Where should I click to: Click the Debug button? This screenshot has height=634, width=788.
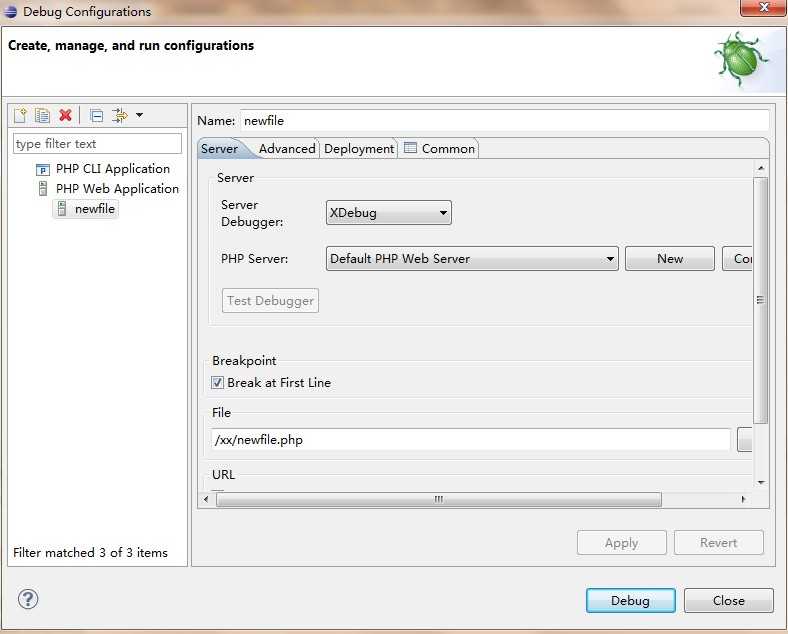pyautogui.click(x=630, y=600)
